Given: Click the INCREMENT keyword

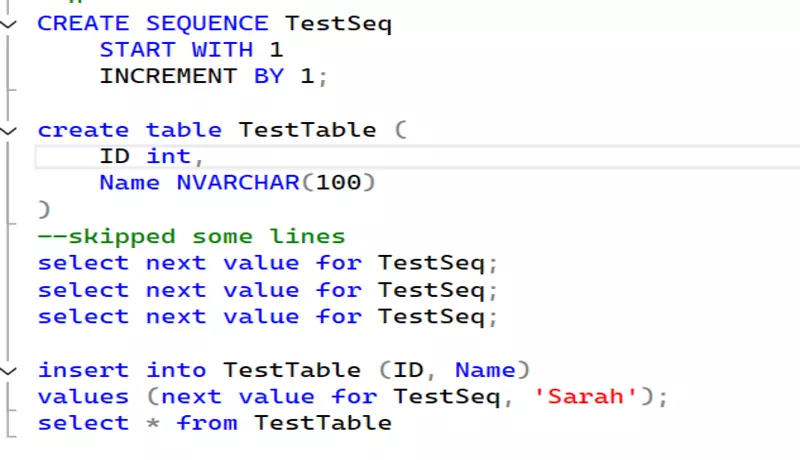Looking at the screenshot, I should pos(168,76).
